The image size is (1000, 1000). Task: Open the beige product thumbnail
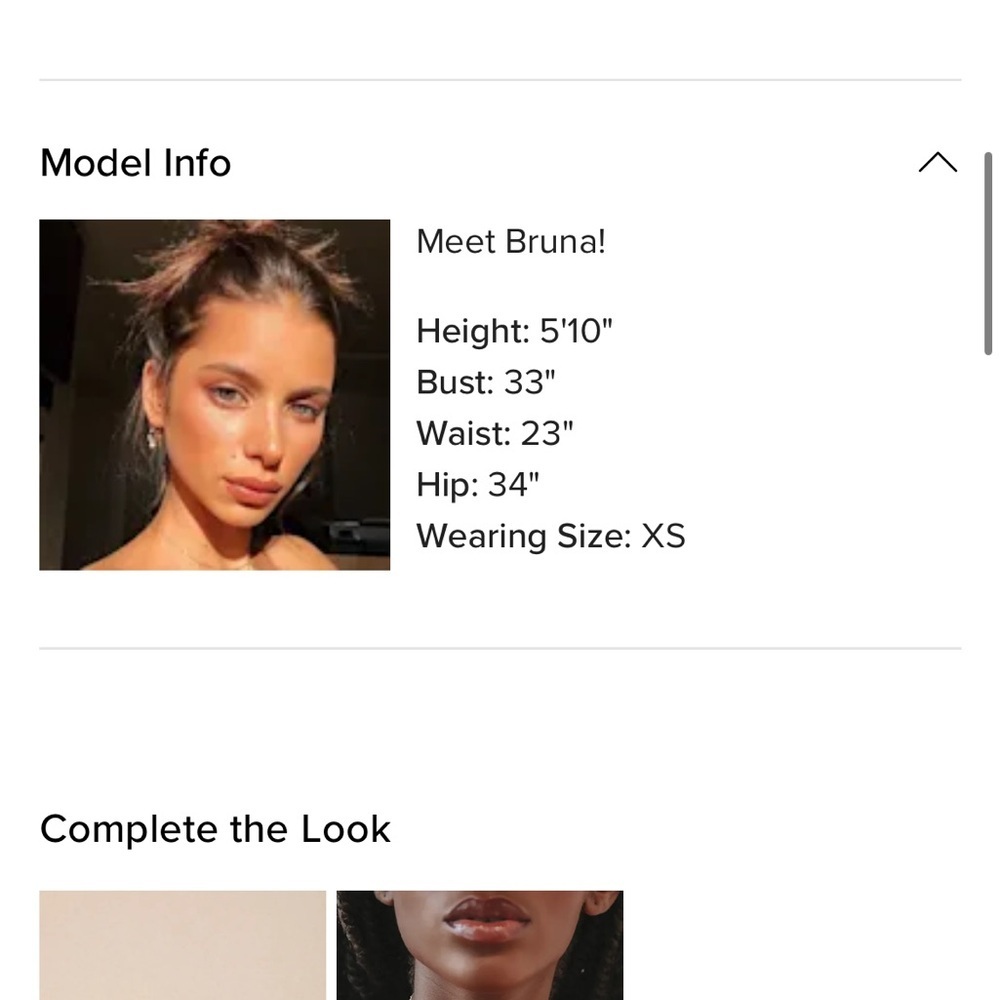182,945
